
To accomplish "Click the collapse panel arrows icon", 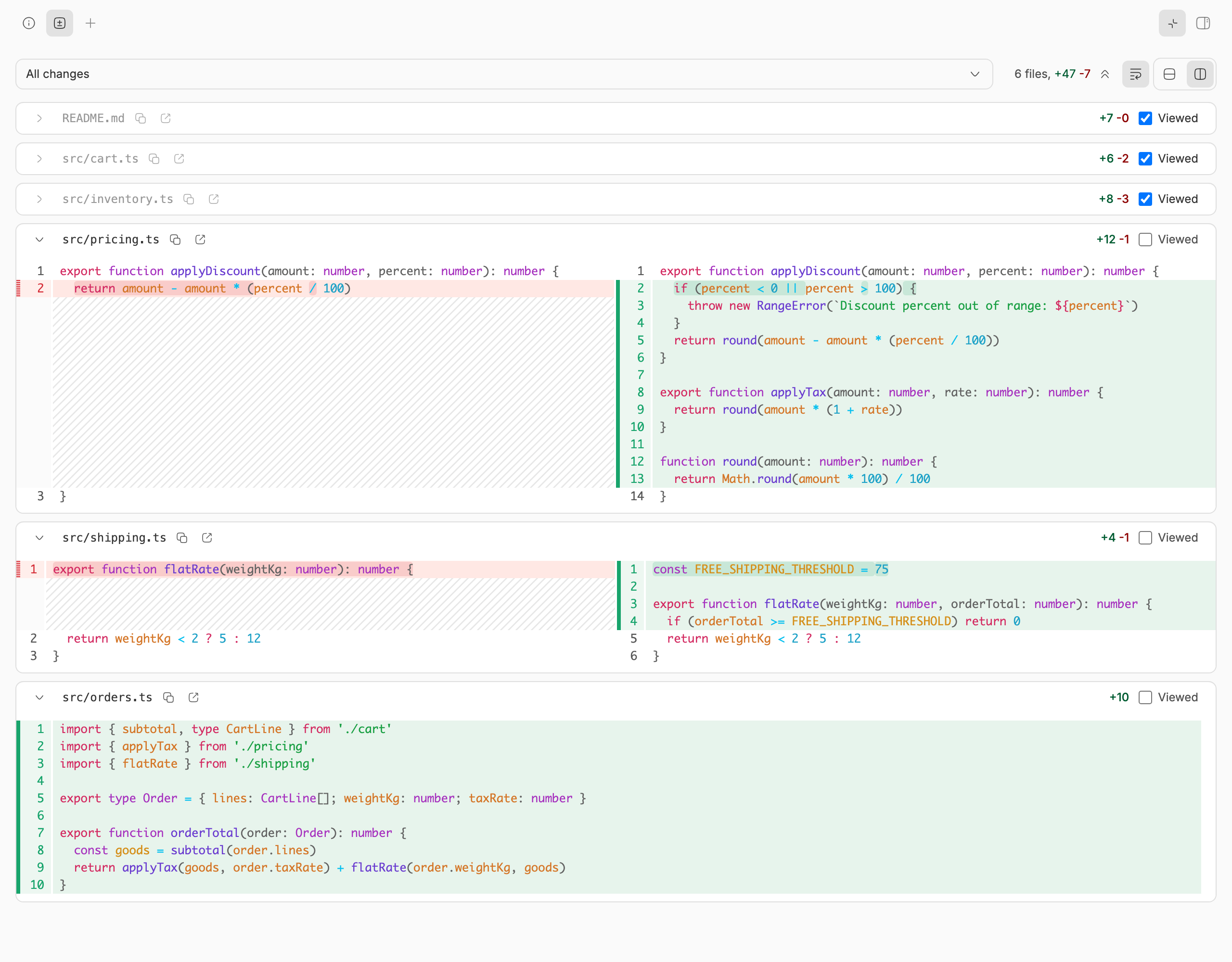I will click(x=1172, y=23).
